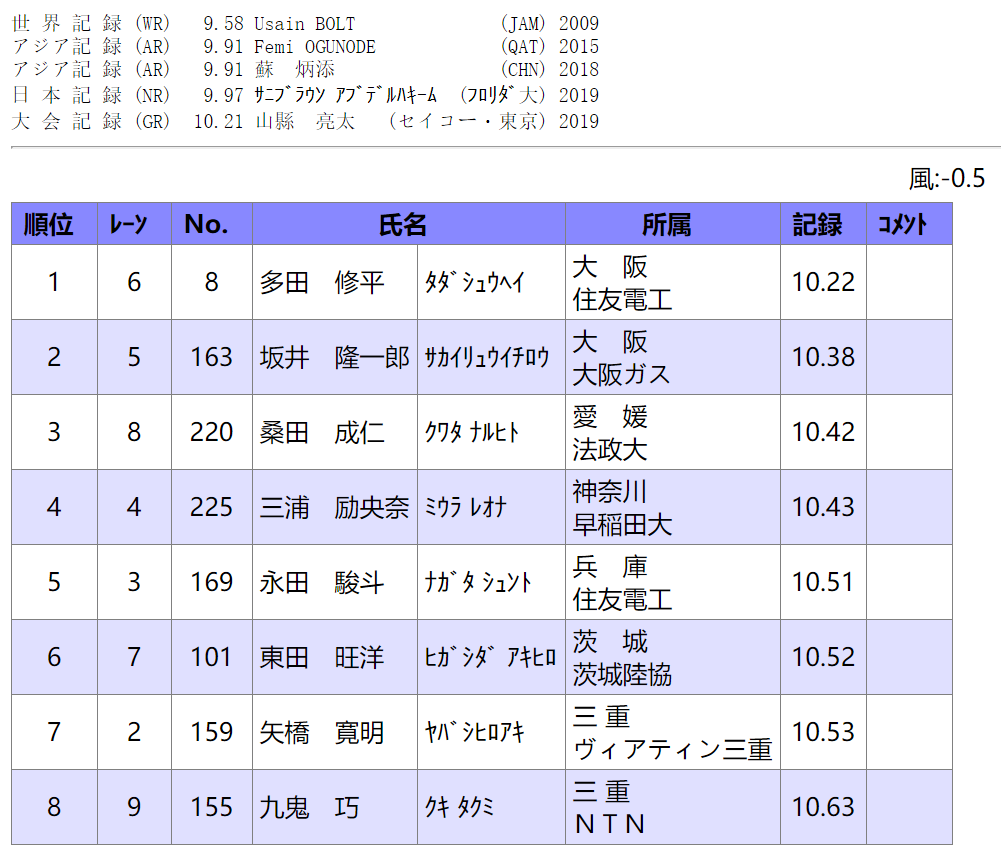Select the 茨城陸協 affiliation cell

622,674
